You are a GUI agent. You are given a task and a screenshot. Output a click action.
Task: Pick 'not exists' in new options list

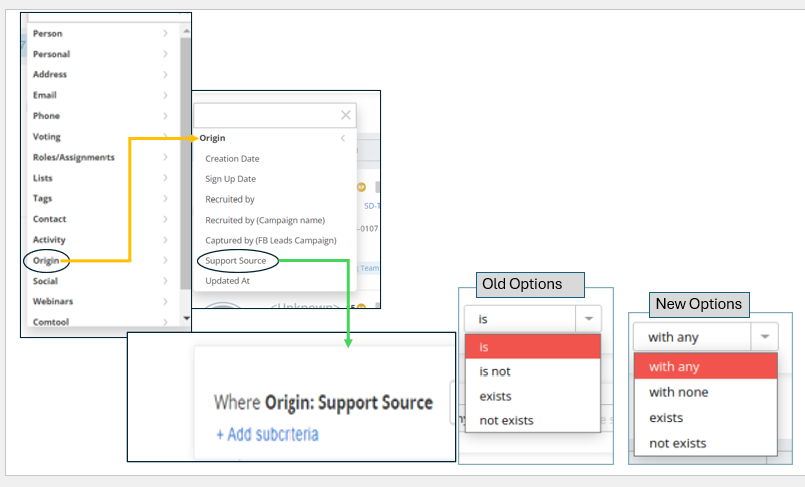pyautogui.click(x=677, y=443)
